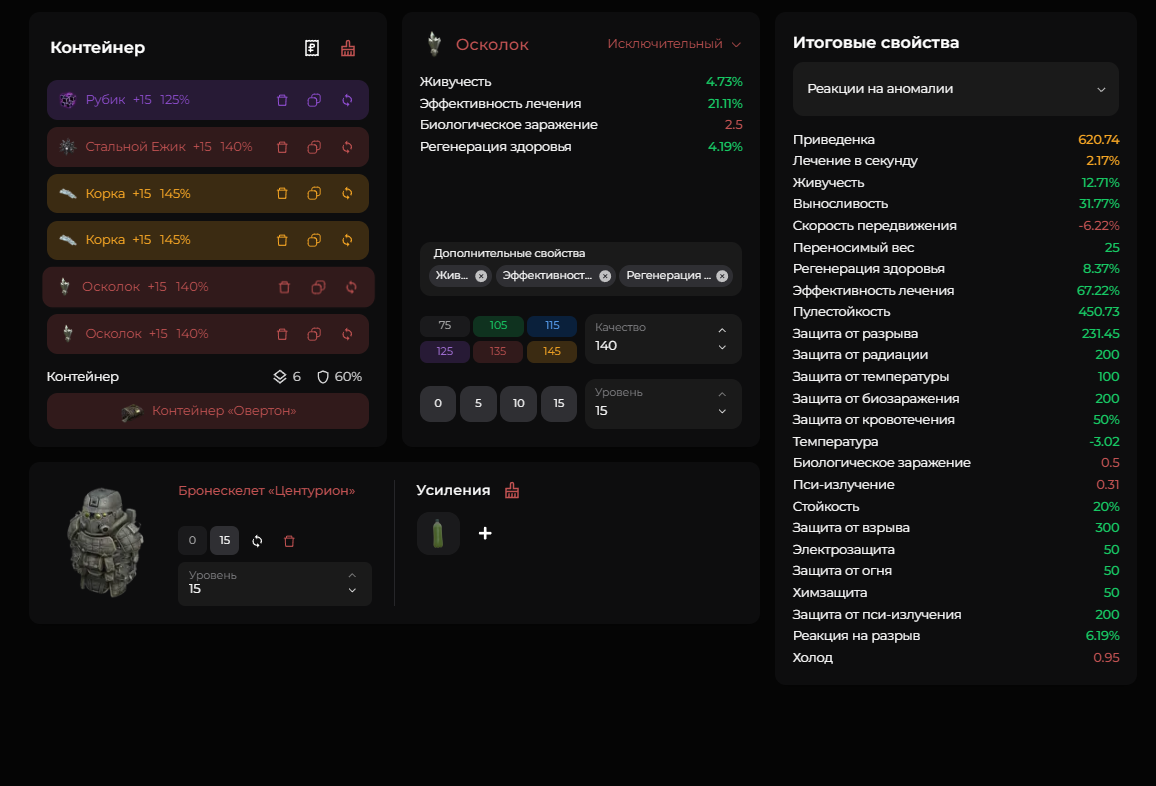The width and height of the screenshot is (1156, 786).
Task: Click the Пулестойкость value 450.73
Action: pos(1098,313)
